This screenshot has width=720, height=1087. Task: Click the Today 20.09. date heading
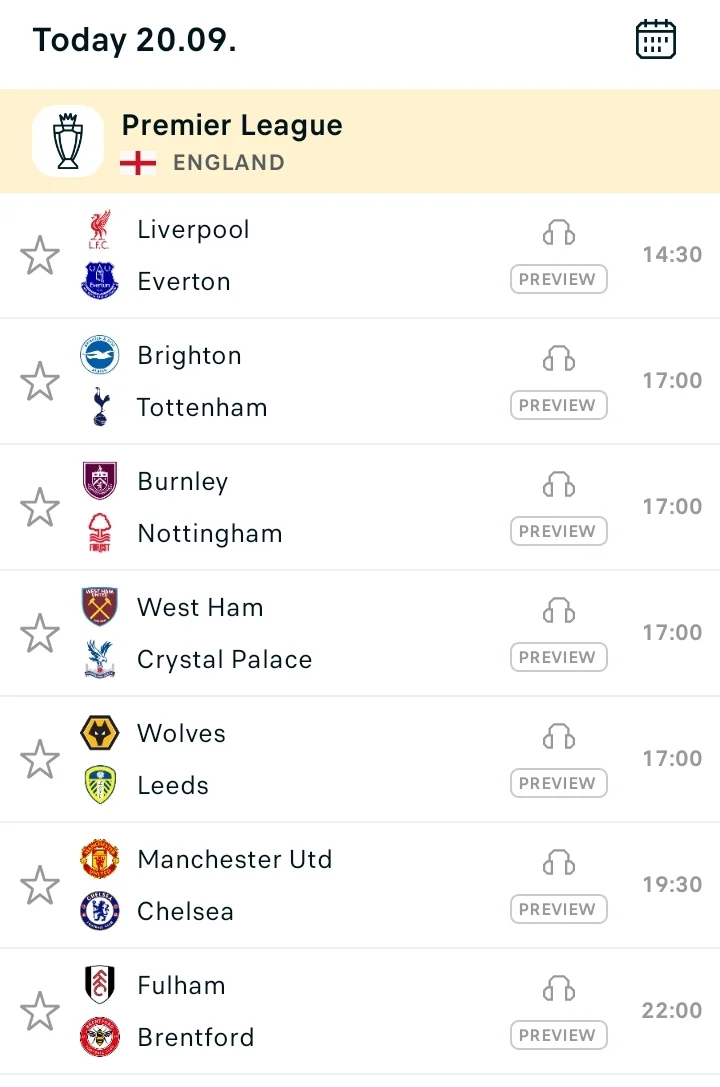[x=134, y=40]
